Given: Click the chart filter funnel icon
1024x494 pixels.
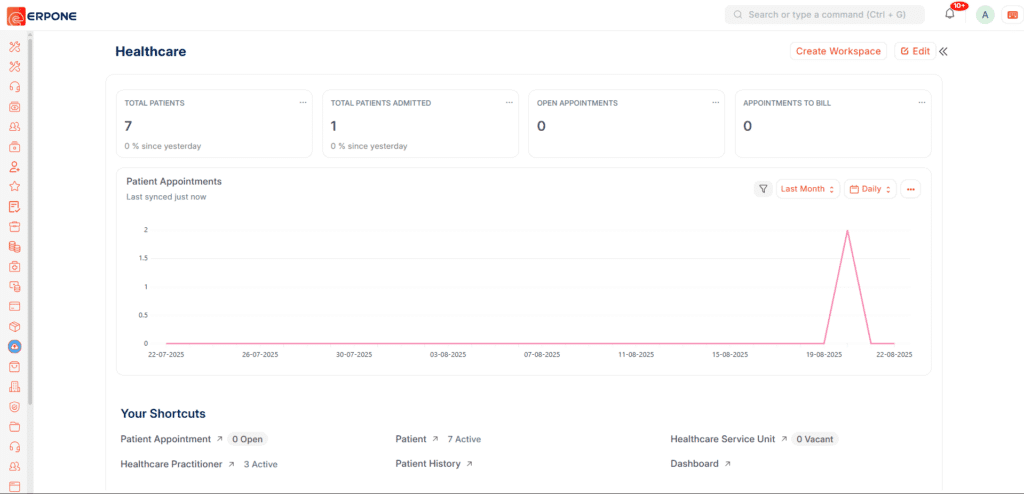Looking at the screenshot, I should pyautogui.click(x=763, y=189).
